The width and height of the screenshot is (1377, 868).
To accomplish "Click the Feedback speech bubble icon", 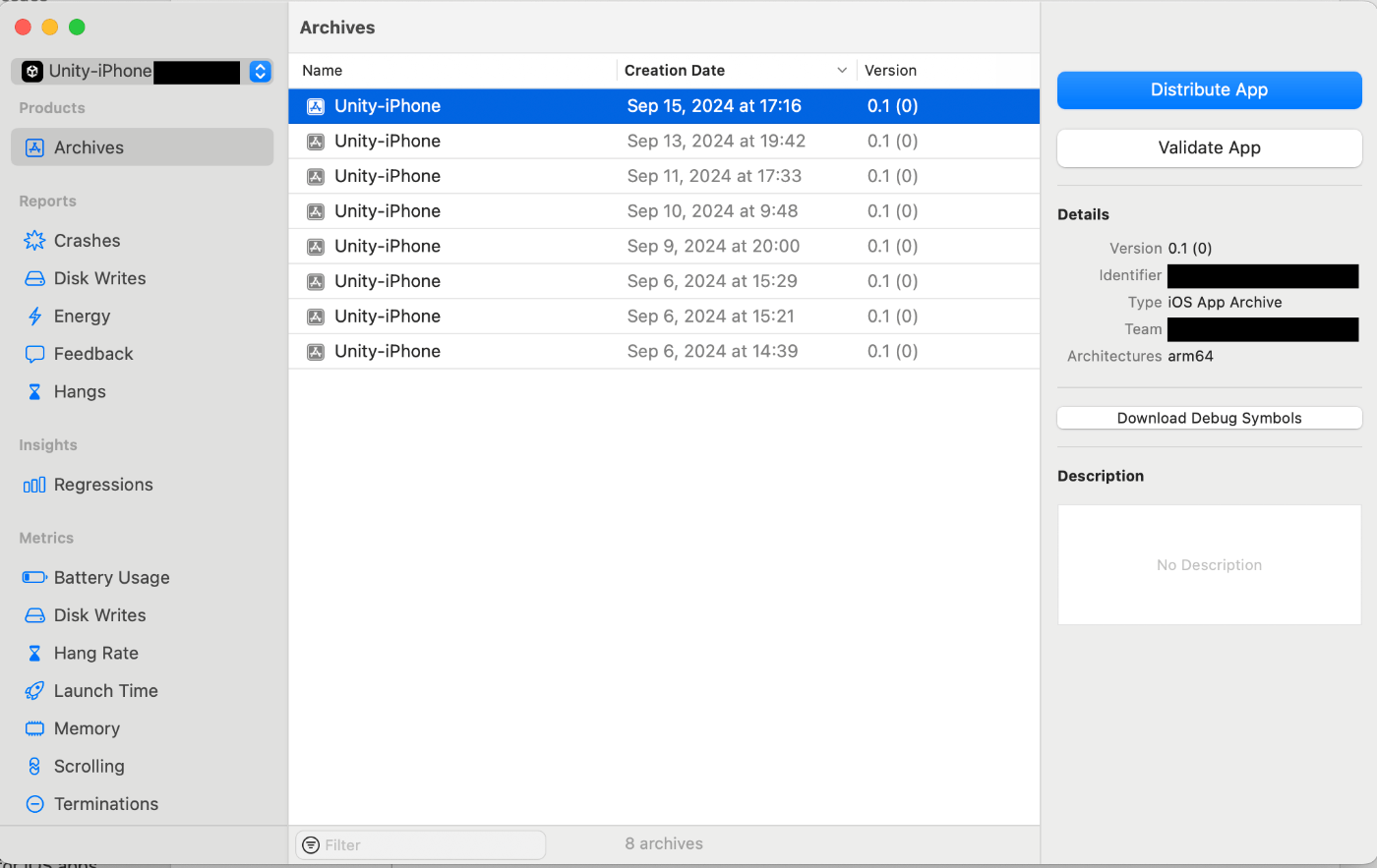I will tap(34, 354).
